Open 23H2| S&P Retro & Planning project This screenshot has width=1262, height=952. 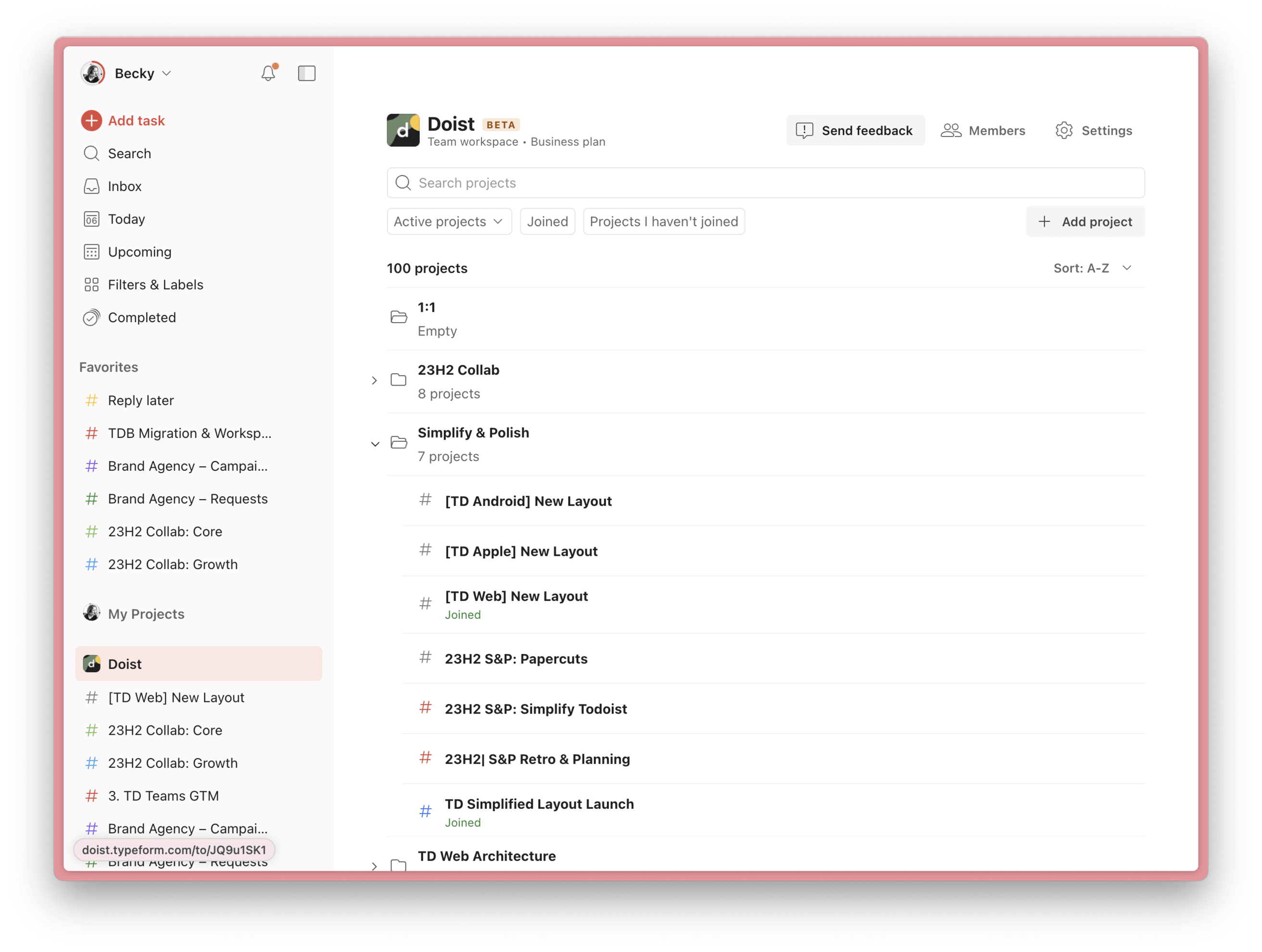tap(537, 759)
